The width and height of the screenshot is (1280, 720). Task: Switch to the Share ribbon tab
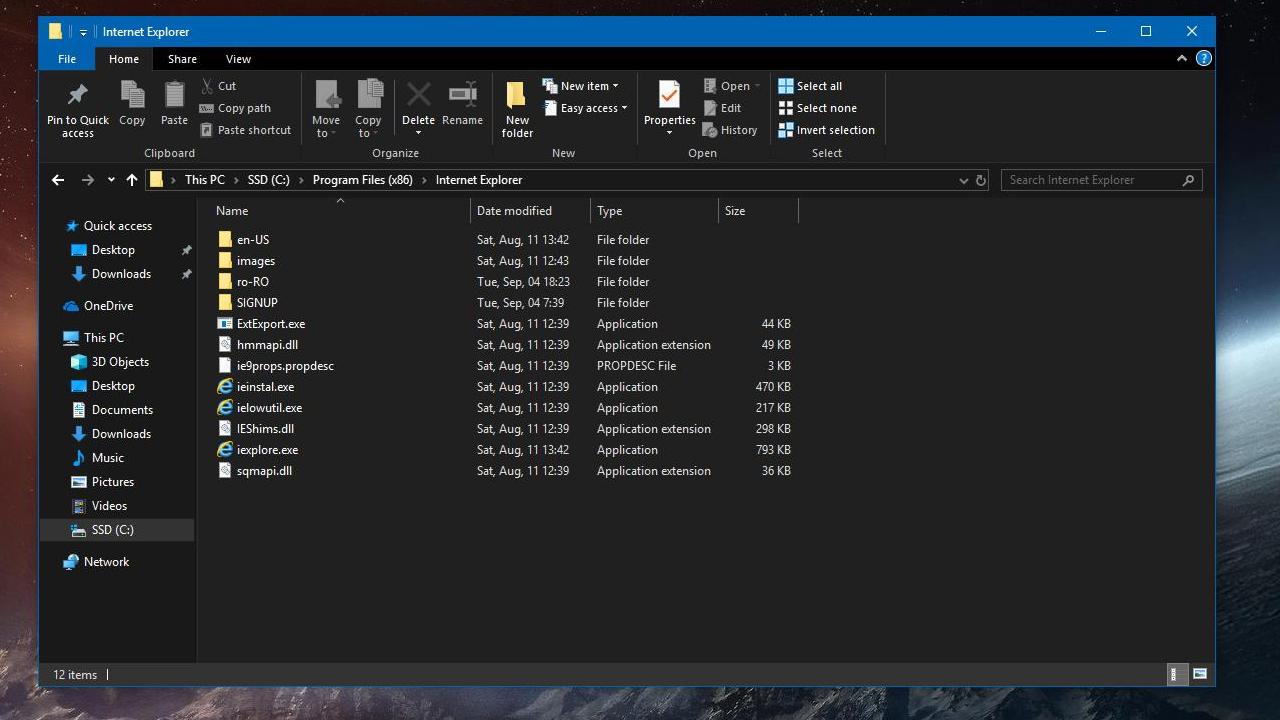point(182,59)
